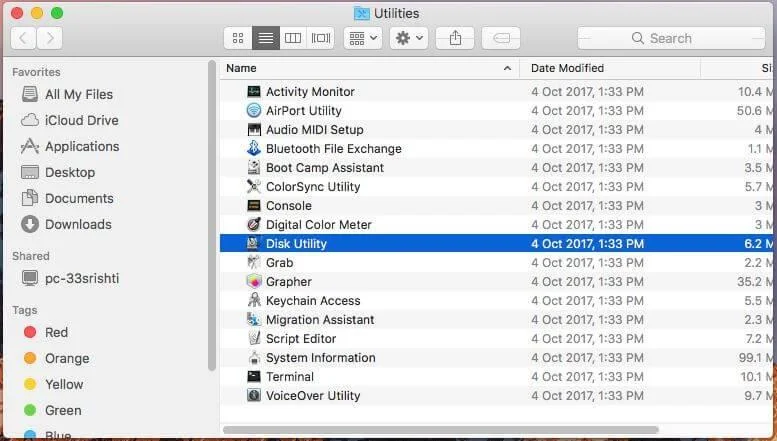777x441 pixels.
Task: Select the Orange tag
Action: 57,358
